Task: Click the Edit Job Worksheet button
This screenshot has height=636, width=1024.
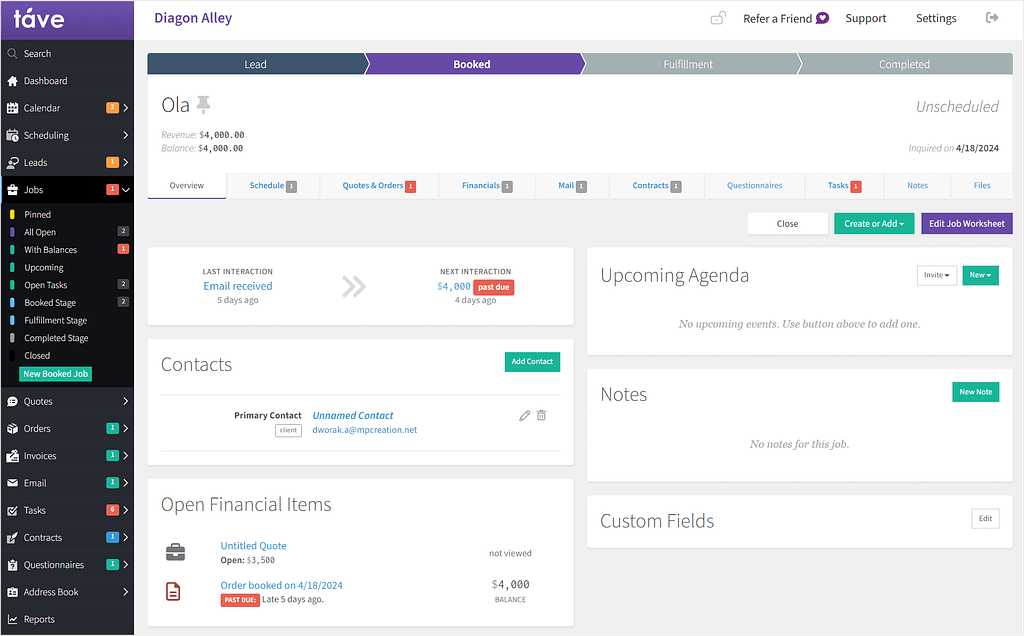Action: tap(966, 224)
